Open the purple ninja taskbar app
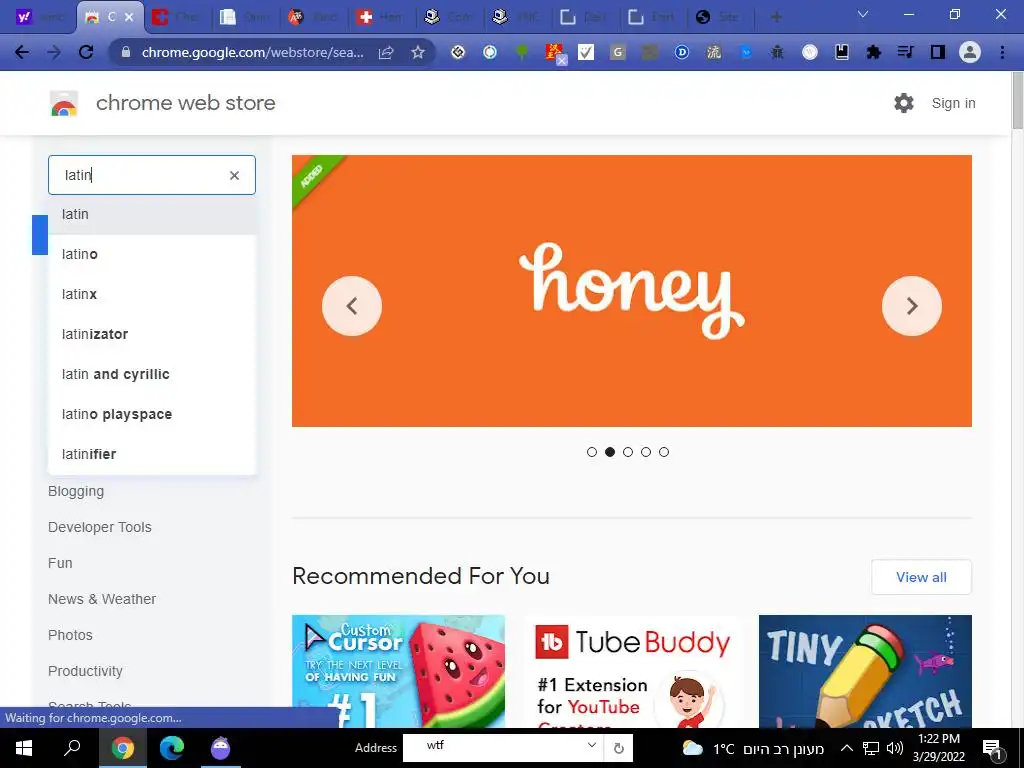 click(221, 748)
